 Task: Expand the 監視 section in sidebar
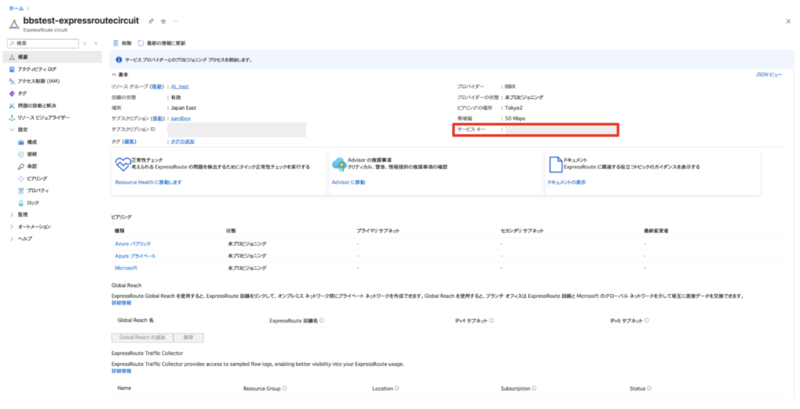click(x=12, y=215)
